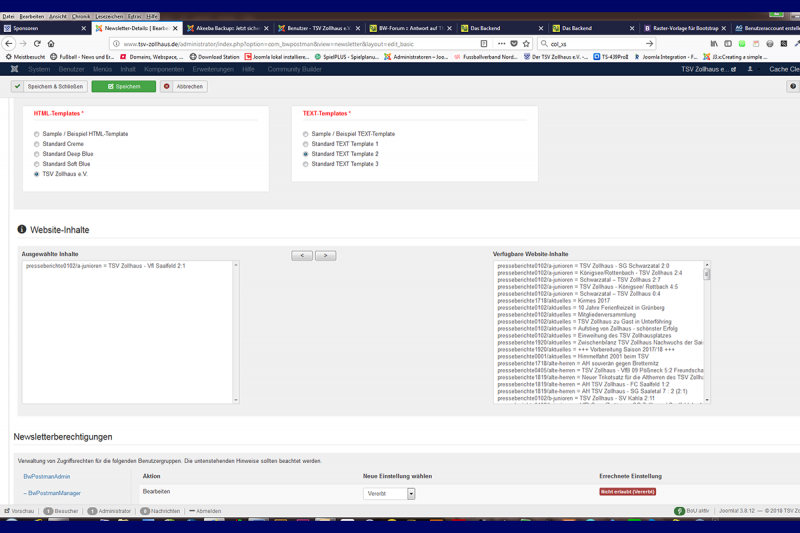Open the Benutzer admin menu
This screenshot has height=533, width=800.
click(x=72, y=69)
